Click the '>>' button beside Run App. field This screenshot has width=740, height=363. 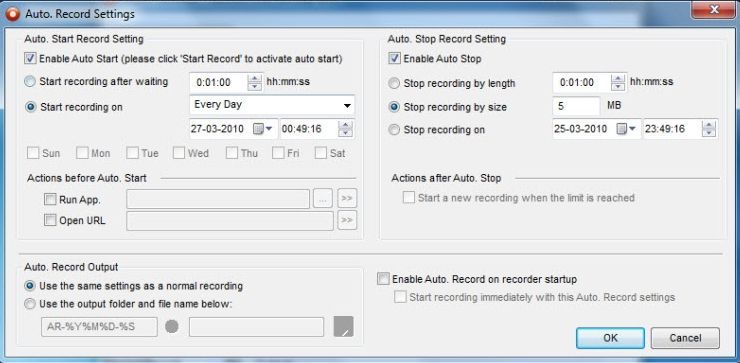point(347,199)
